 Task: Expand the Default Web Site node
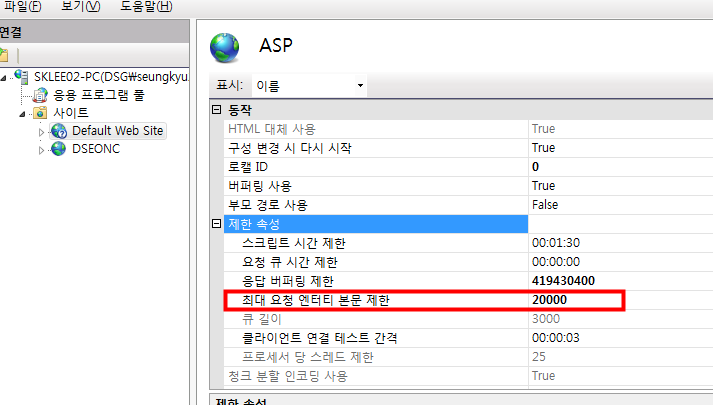coord(41,132)
